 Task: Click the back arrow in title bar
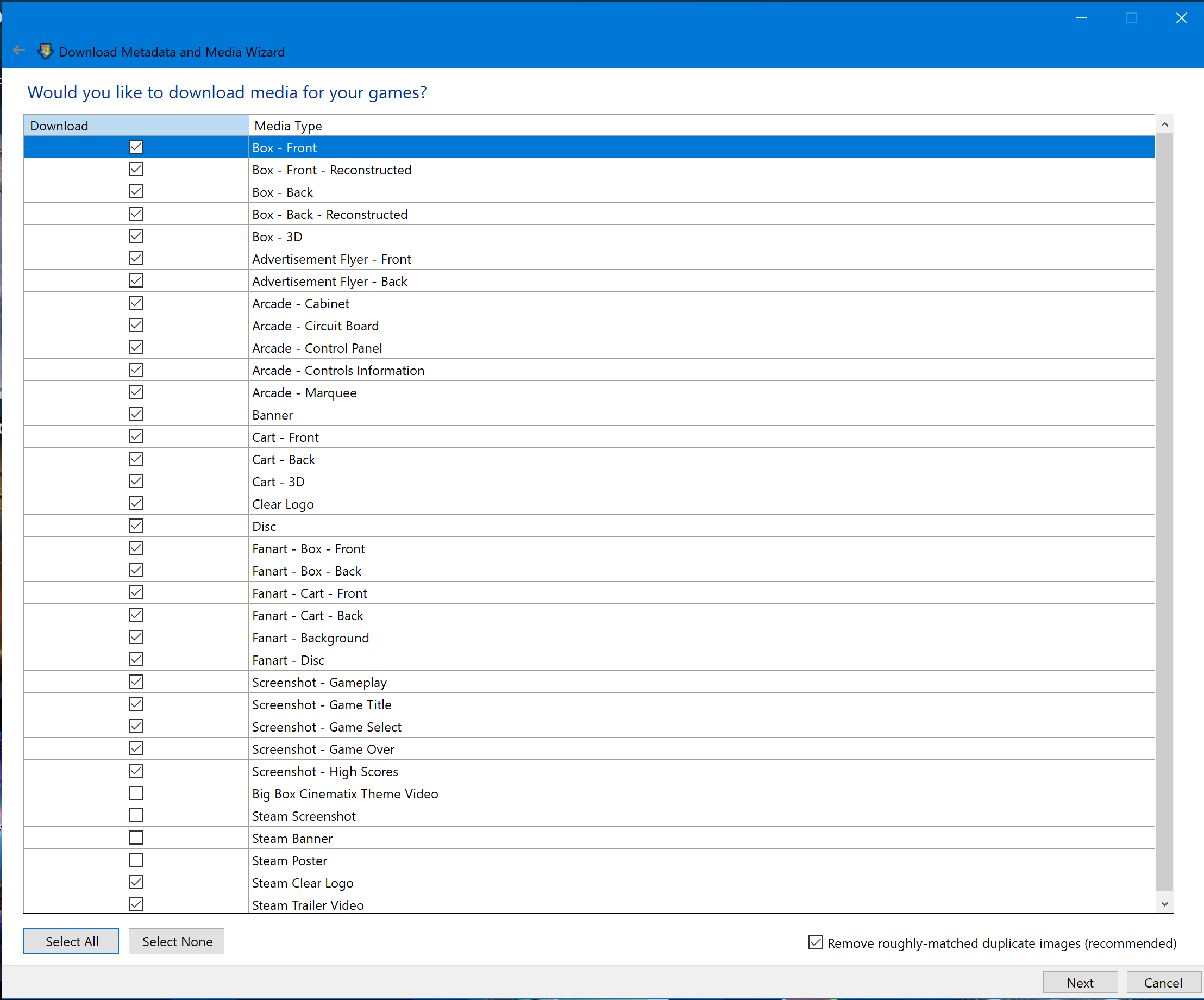19,51
